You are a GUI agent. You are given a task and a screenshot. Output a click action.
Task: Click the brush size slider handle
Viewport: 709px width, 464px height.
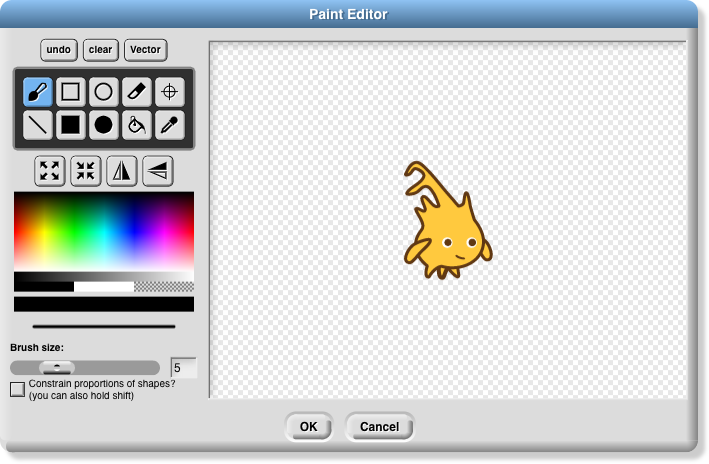point(57,368)
